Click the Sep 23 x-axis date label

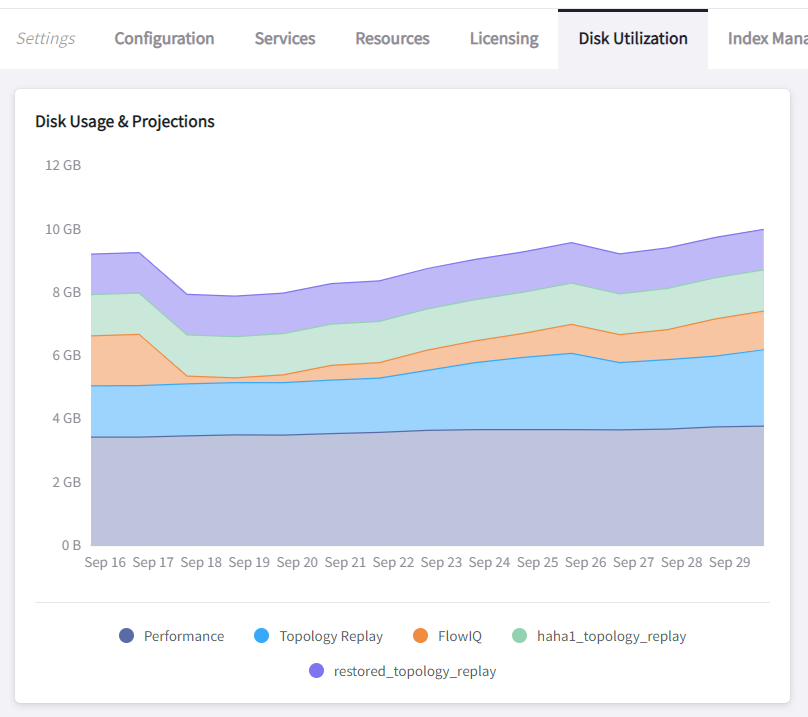click(441, 563)
